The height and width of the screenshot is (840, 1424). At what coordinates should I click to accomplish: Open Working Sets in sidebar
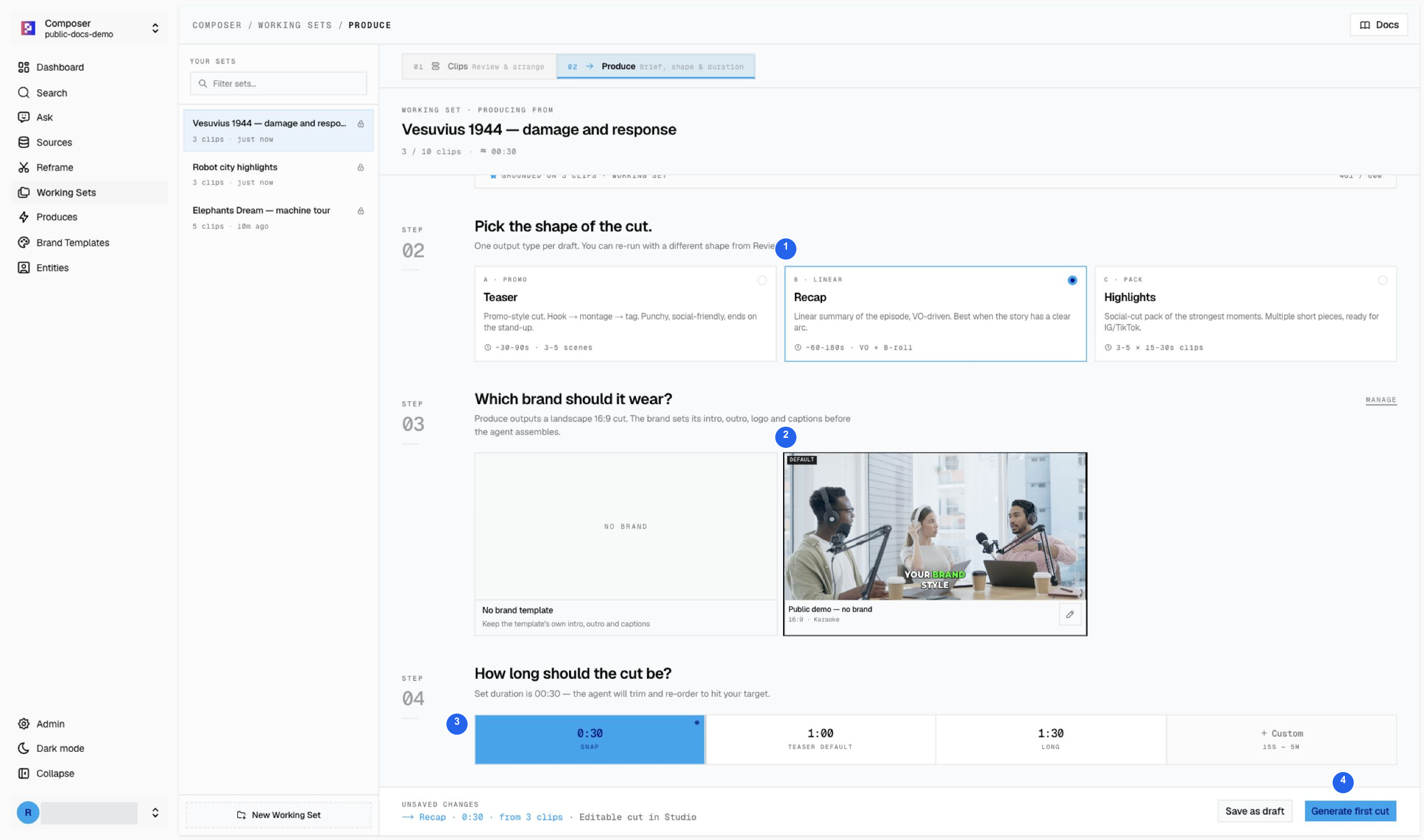90,192
